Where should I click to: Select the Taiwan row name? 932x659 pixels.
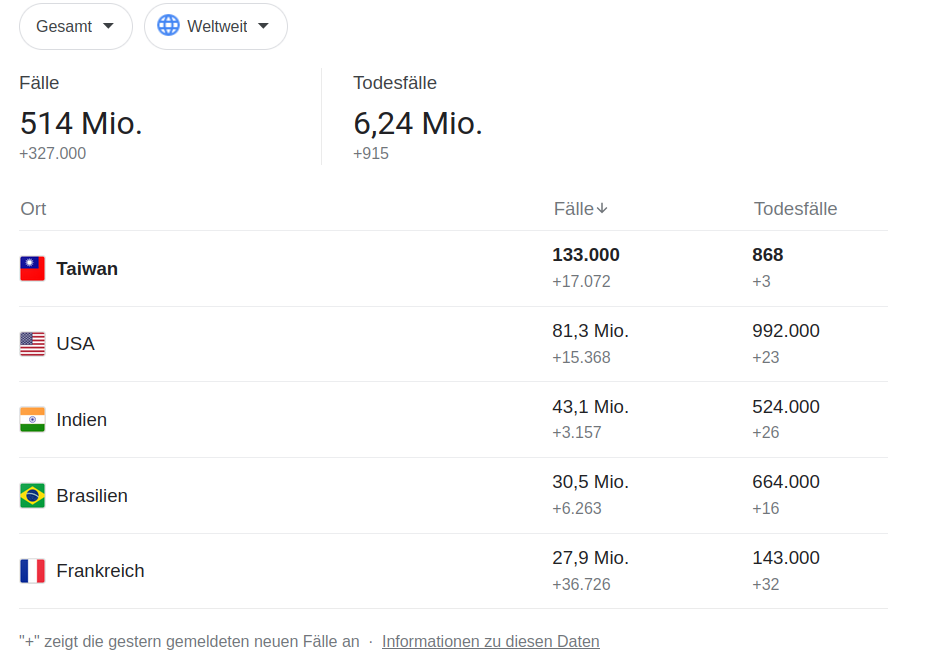tap(87, 269)
